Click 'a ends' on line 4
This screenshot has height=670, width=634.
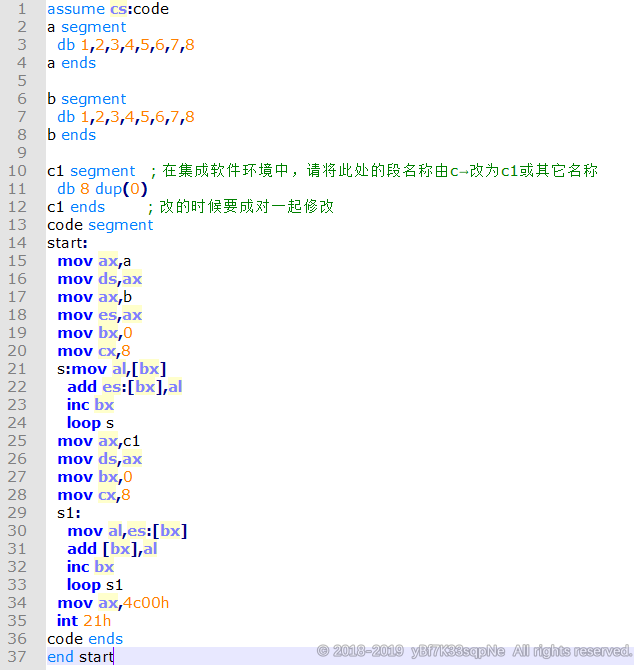71,63
